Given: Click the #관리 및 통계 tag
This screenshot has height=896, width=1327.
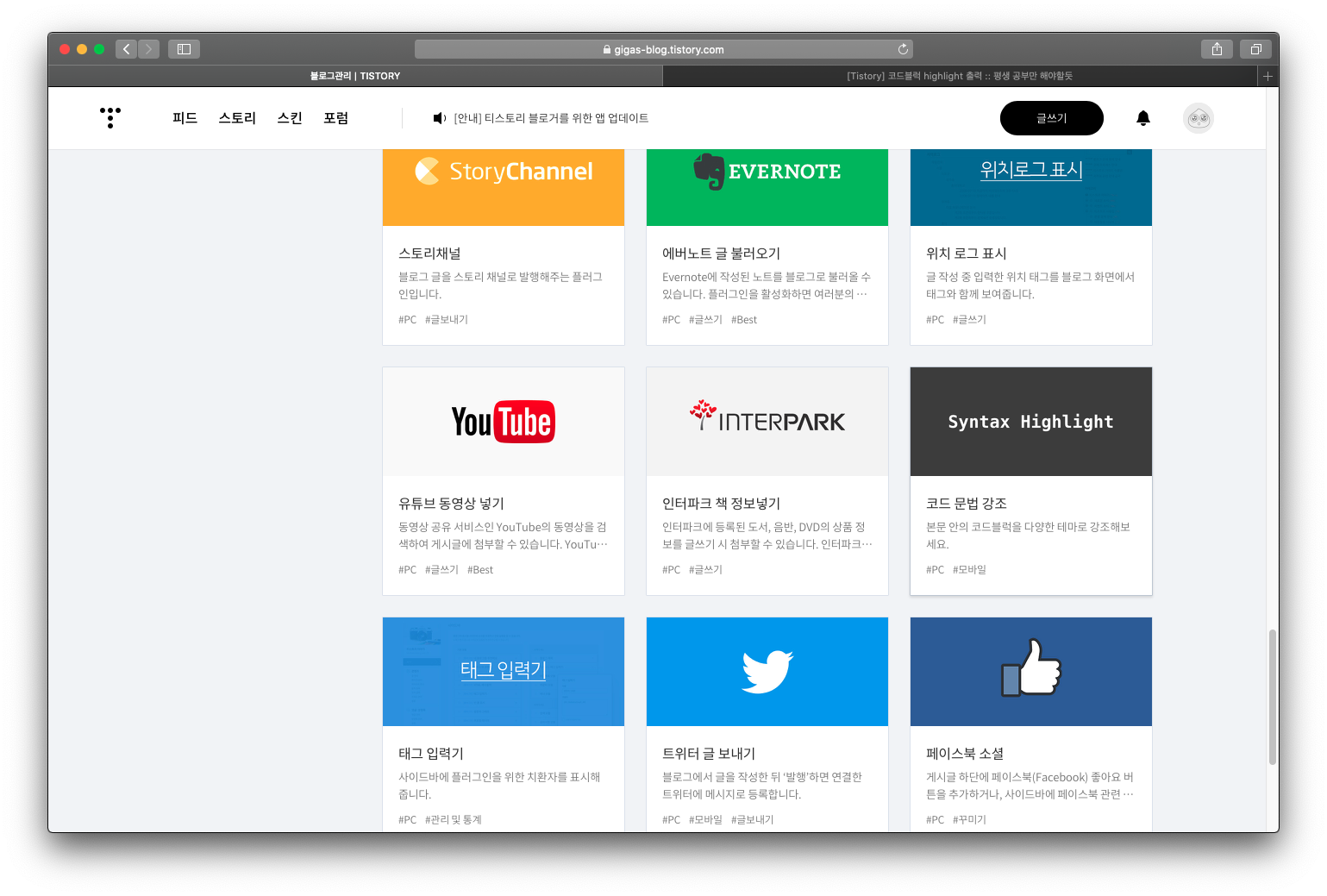Looking at the screenshot, I should click(x=454, y=820).
